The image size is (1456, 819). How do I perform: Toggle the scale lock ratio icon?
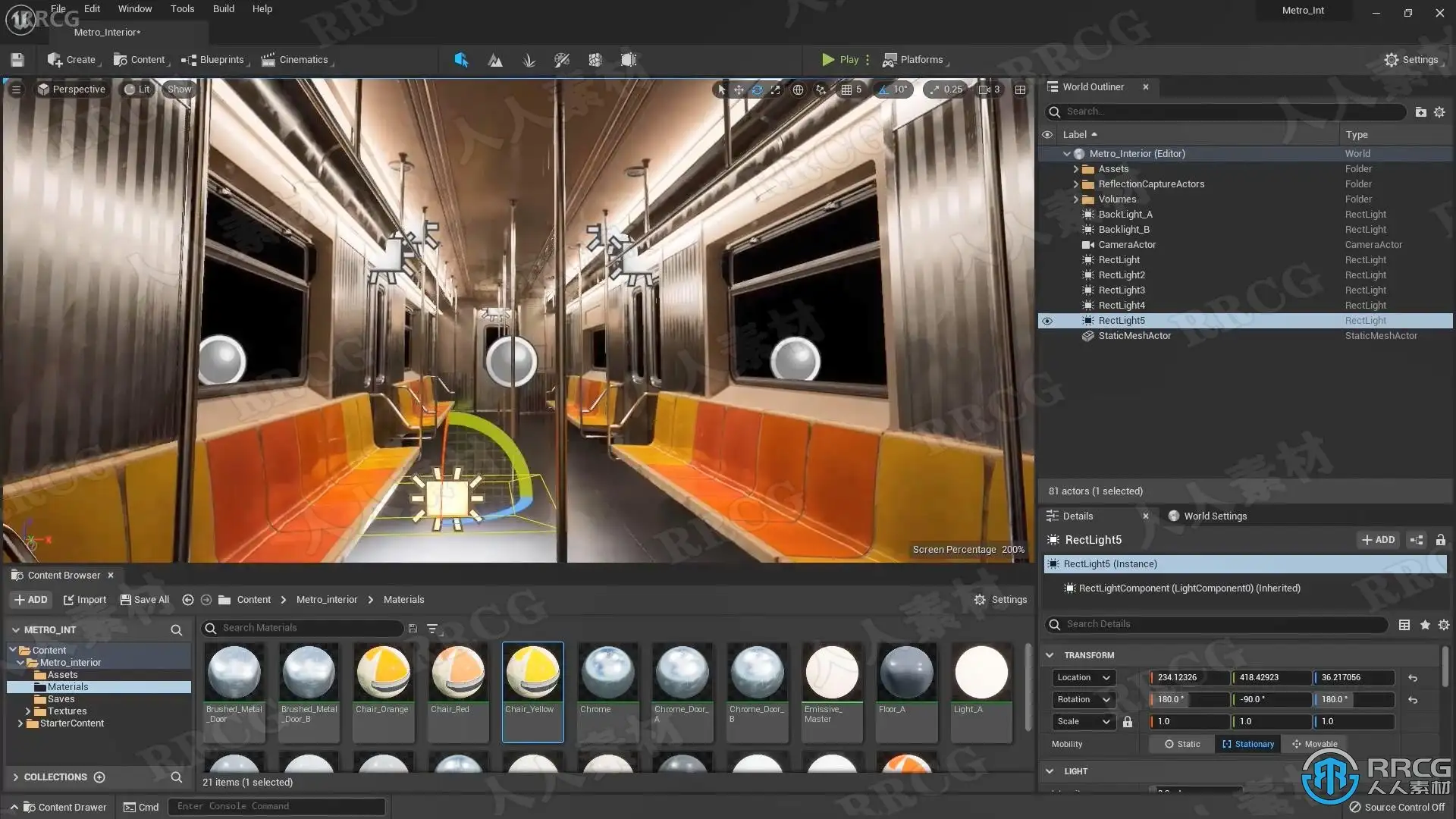[1128, 722]
